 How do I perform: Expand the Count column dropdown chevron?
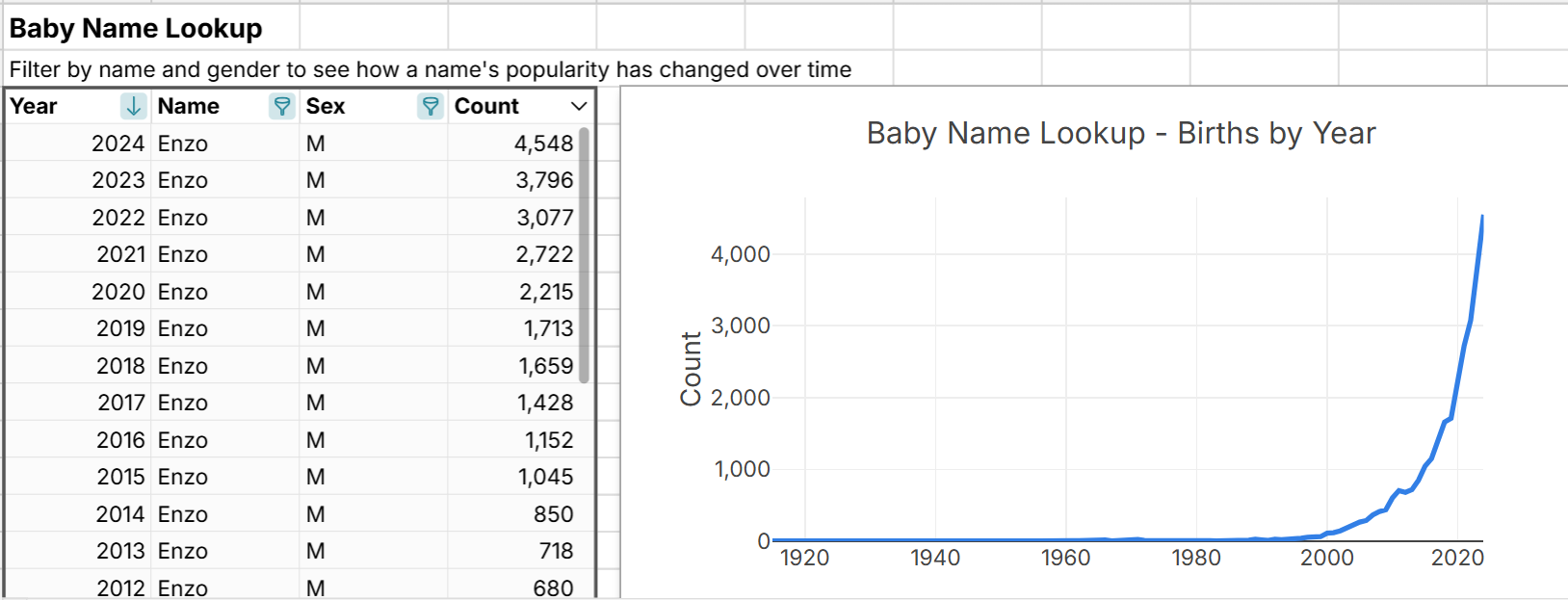578,106
